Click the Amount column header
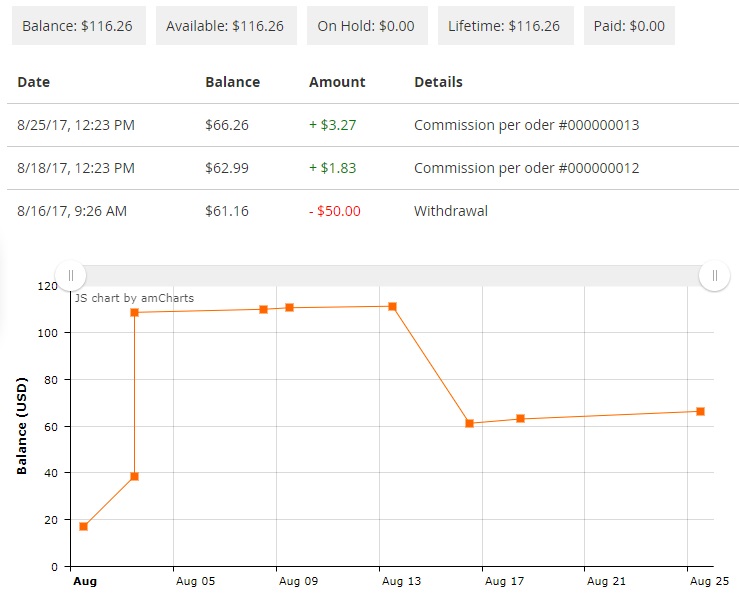 tap(337, 82)
